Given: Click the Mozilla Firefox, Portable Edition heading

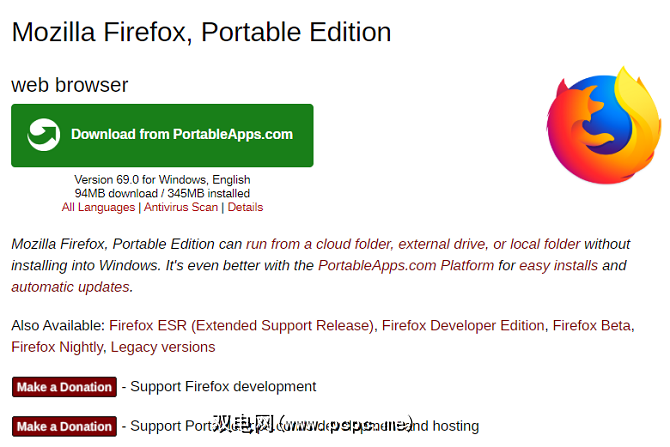Looking at the screenshot, I should point(201,32).
